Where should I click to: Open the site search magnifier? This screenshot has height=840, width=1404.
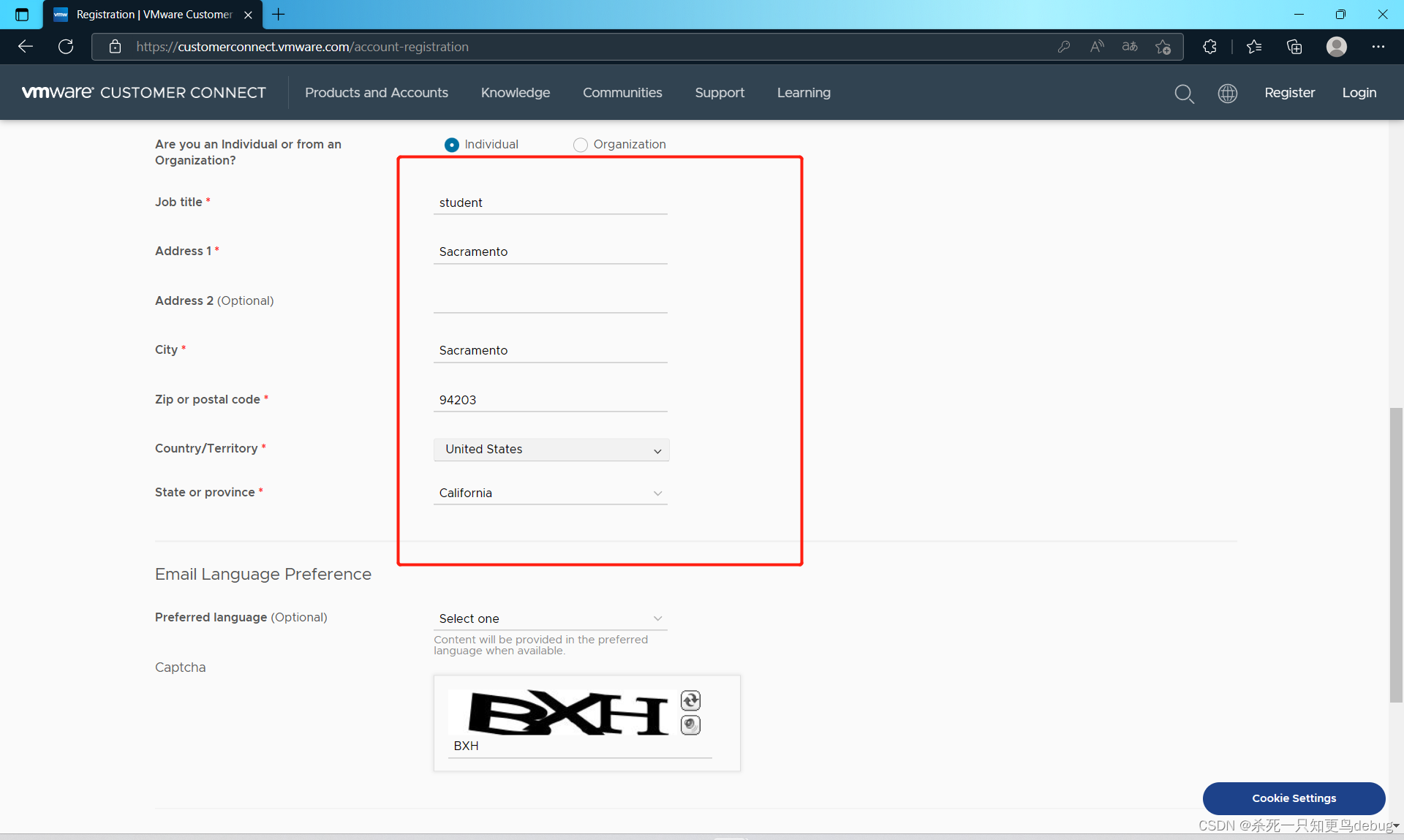[x=1184, y=94]
